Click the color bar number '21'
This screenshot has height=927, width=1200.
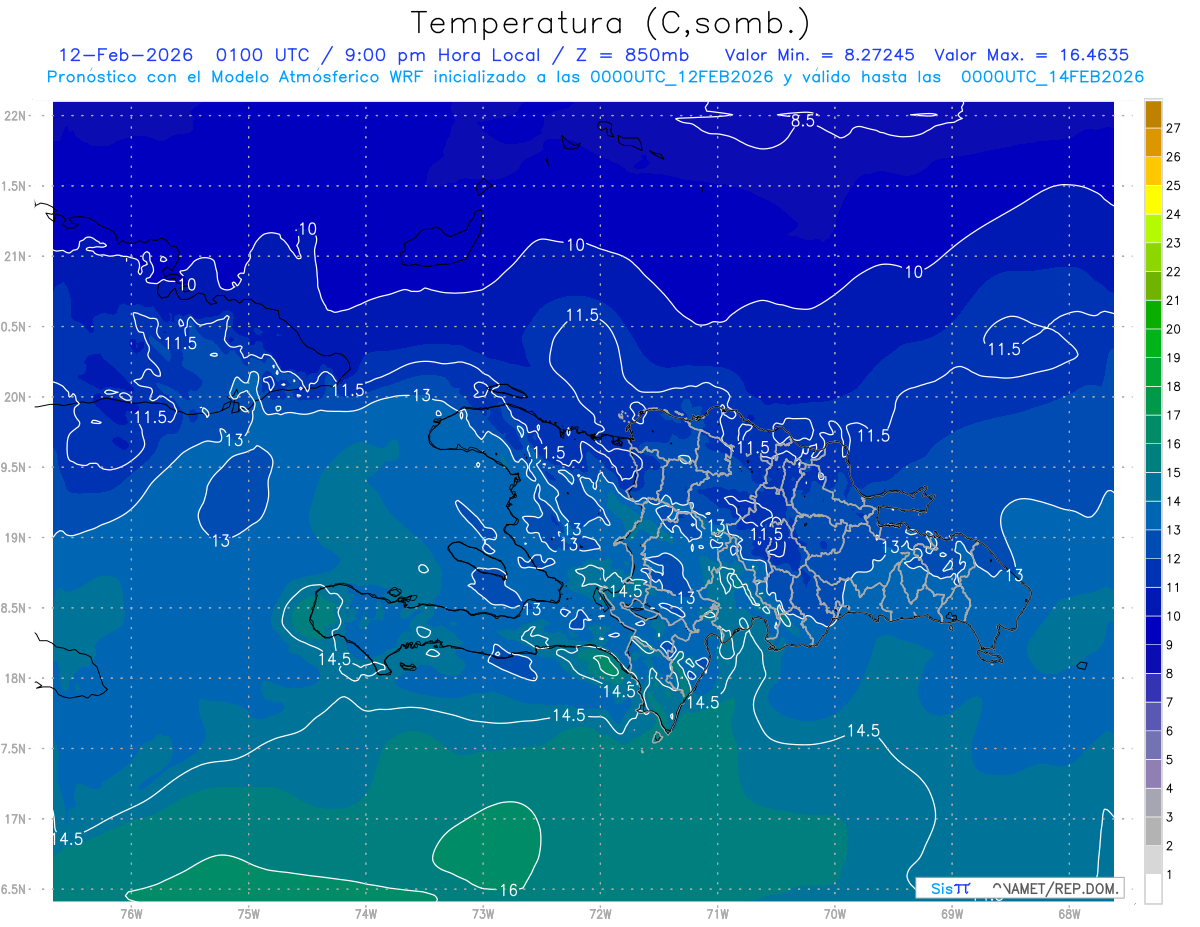point(1173,300)
